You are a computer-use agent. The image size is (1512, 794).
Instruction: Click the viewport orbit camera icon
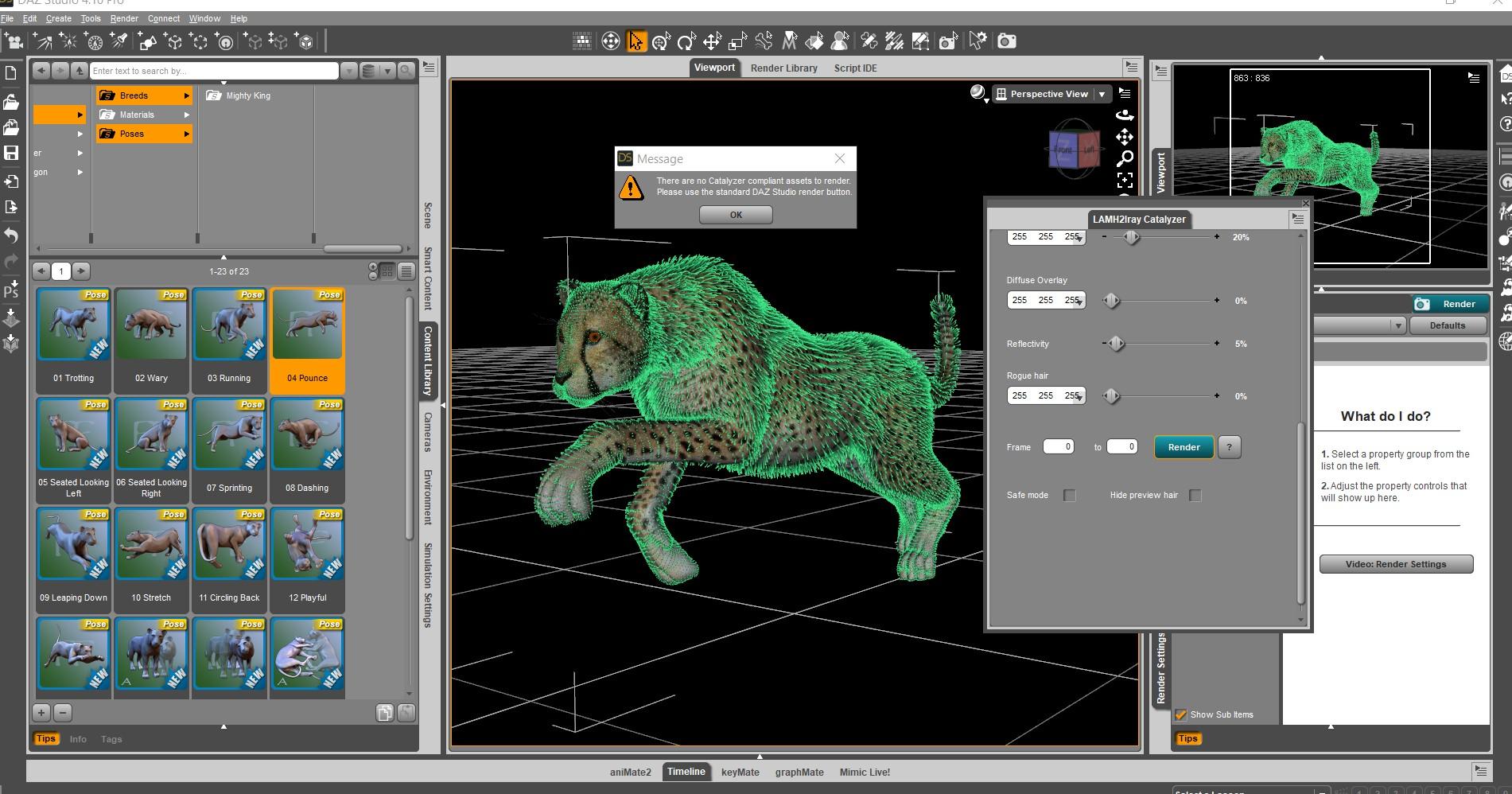(x=1125, y=116)
